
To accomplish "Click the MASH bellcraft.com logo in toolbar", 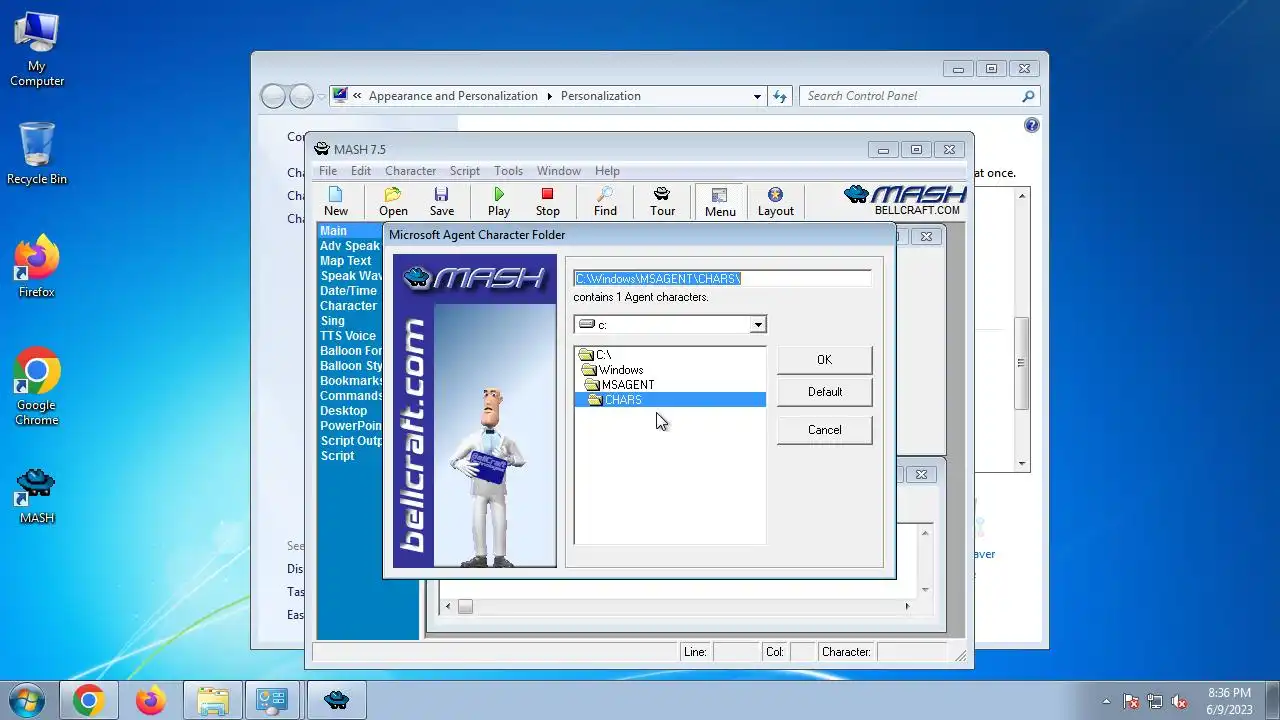I will [x=905, y=200].
